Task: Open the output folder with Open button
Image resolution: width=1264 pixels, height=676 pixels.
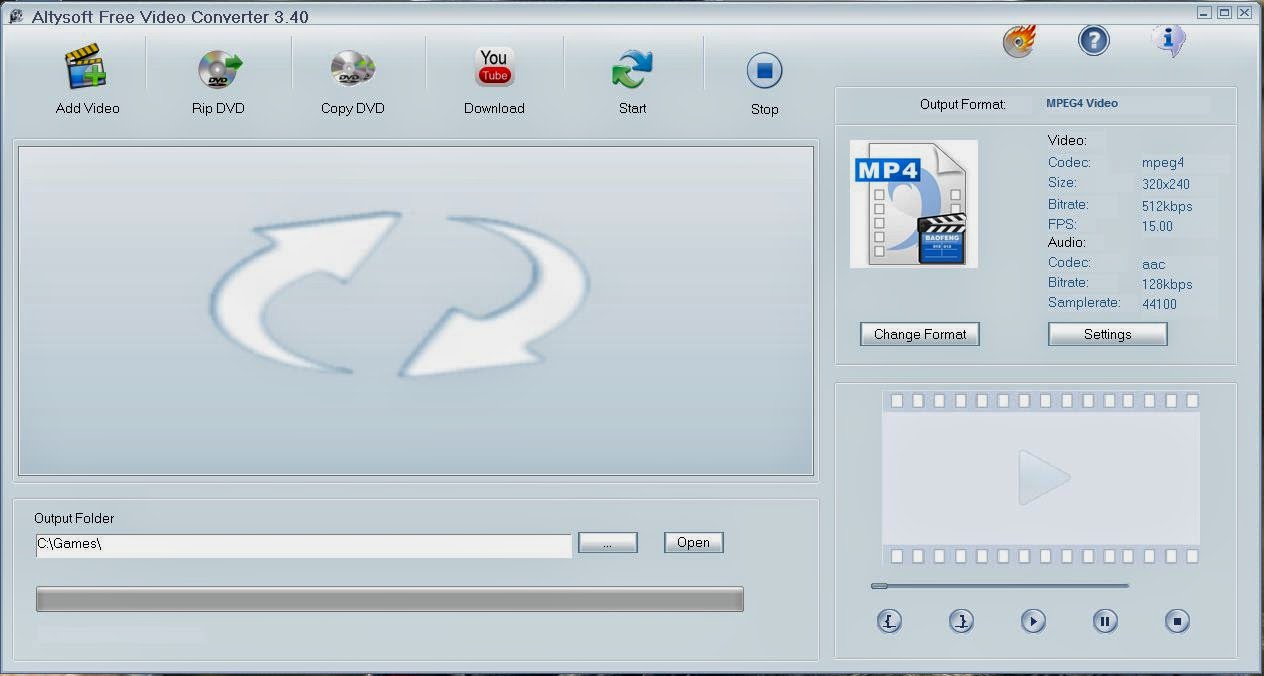Action: click(693, 542)
